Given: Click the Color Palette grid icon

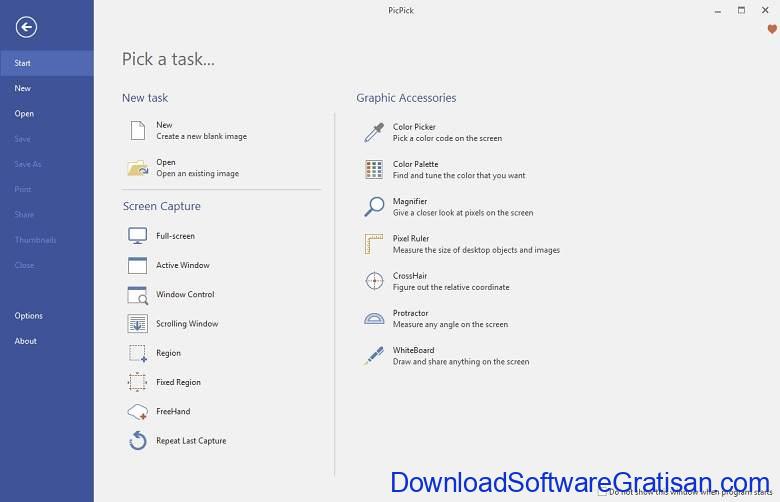Looking at the screenshot, I should [374, 170].
